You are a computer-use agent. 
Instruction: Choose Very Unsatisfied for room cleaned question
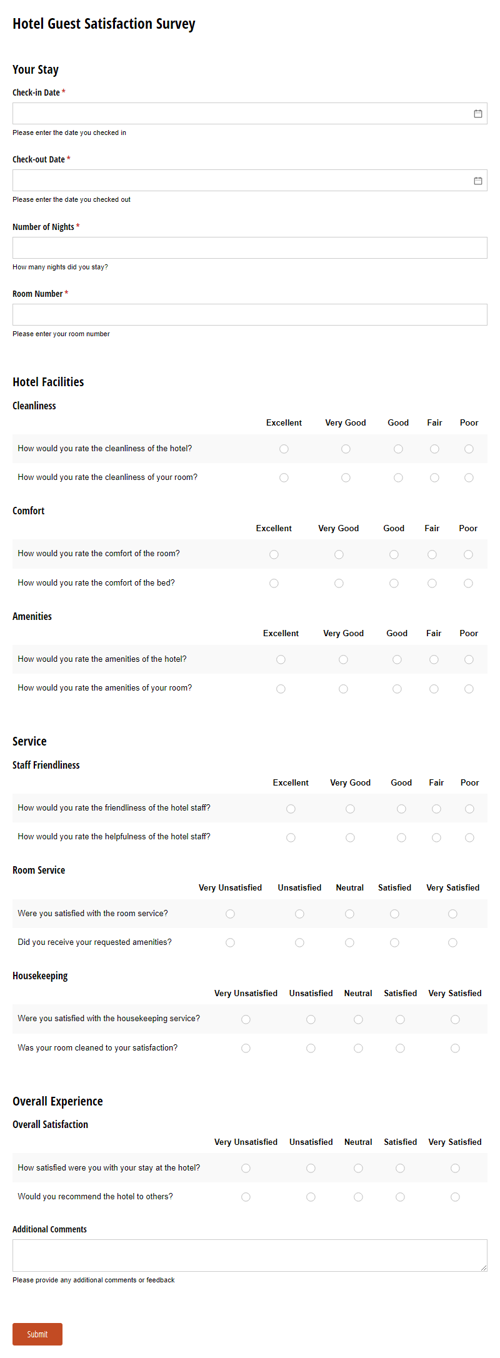[246, 1049]
